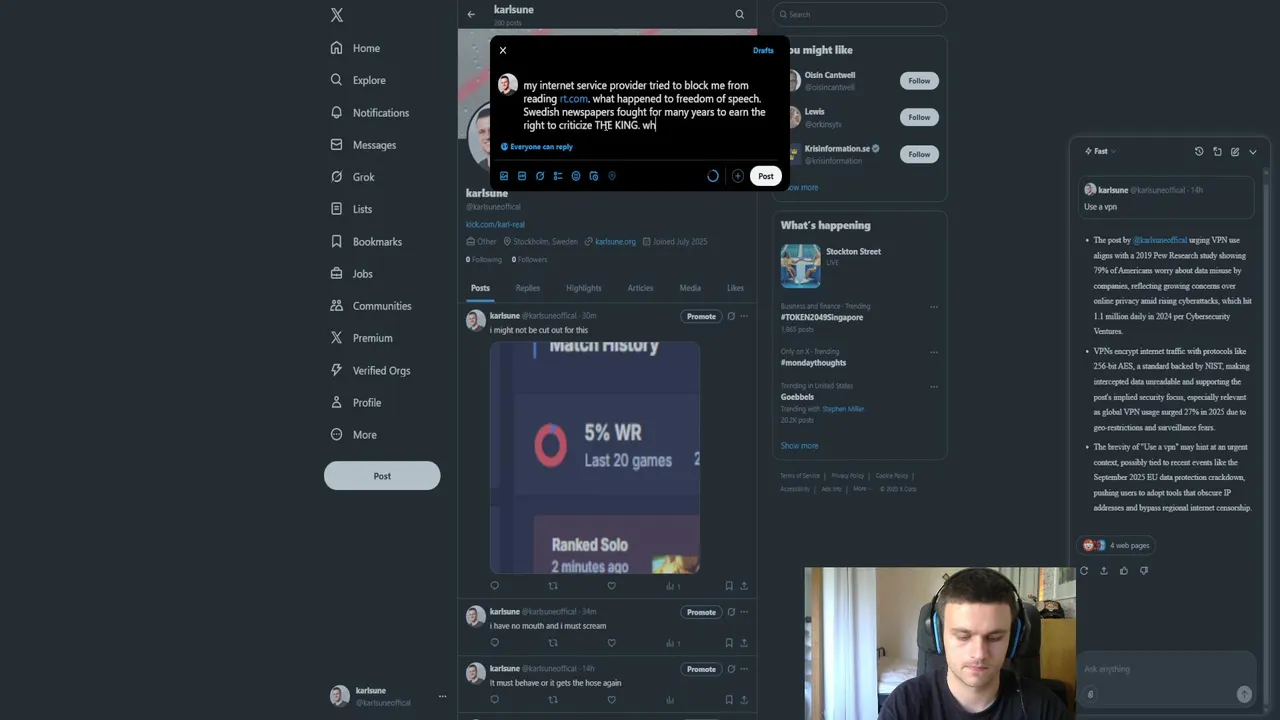The image size is (1280, 720).
Task: Add another post to the thread
Action: (738, 176)
